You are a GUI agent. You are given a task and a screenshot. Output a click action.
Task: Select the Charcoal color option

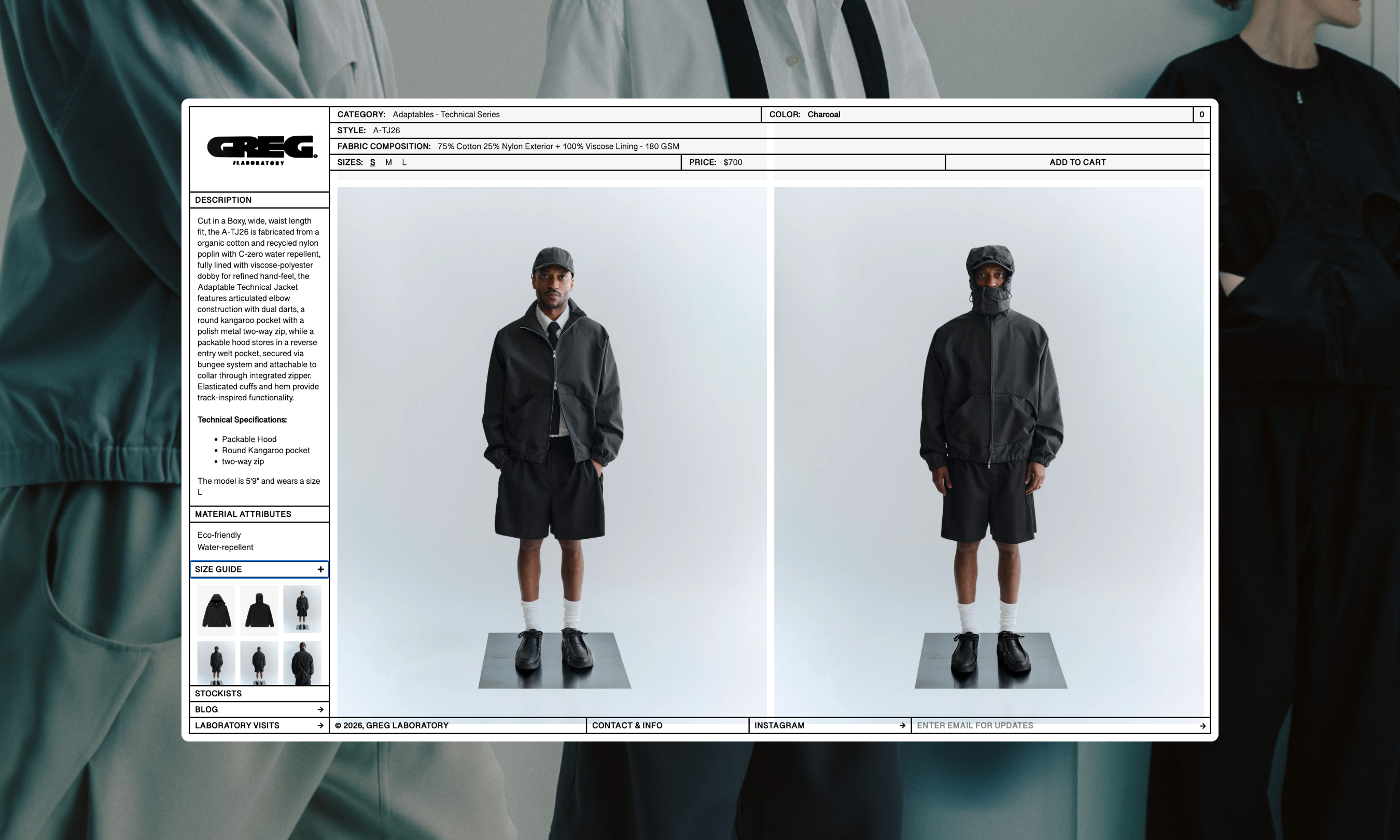pos(823,115)
